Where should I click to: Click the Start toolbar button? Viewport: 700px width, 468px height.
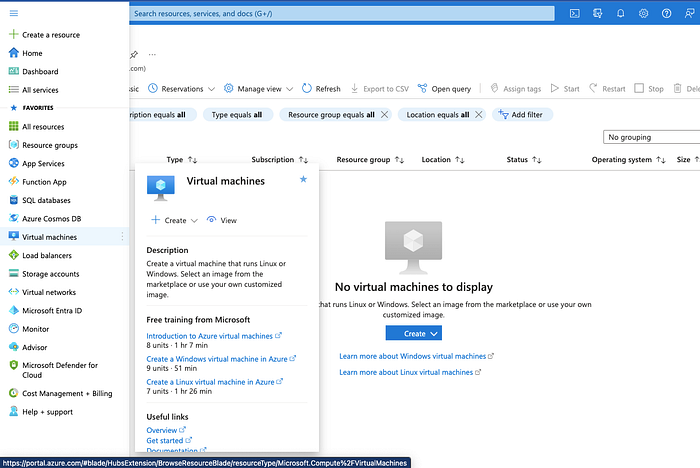coord(565,89)
